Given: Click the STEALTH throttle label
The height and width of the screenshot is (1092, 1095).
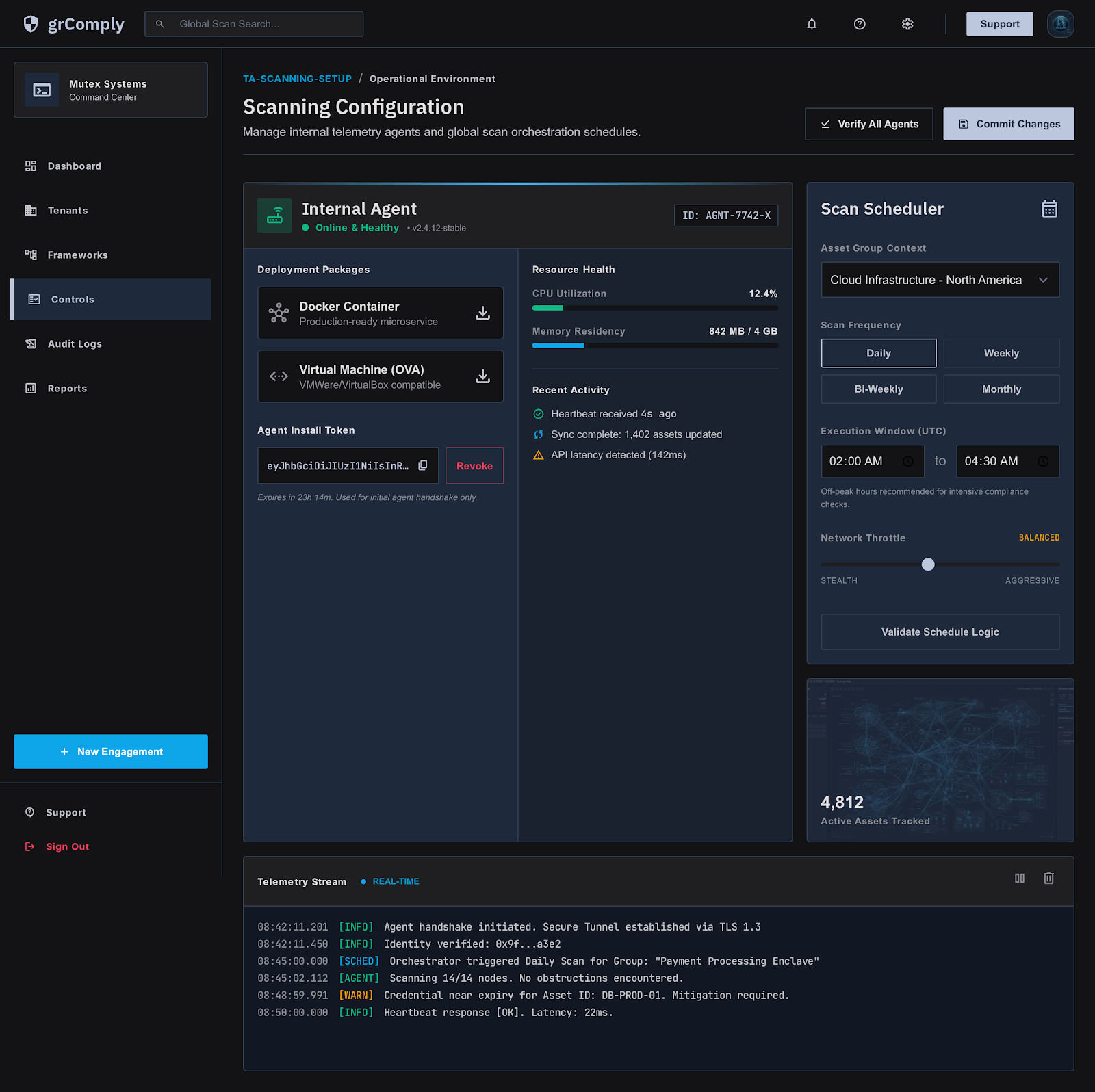Looking at the screenshot, I should point(839,581).
